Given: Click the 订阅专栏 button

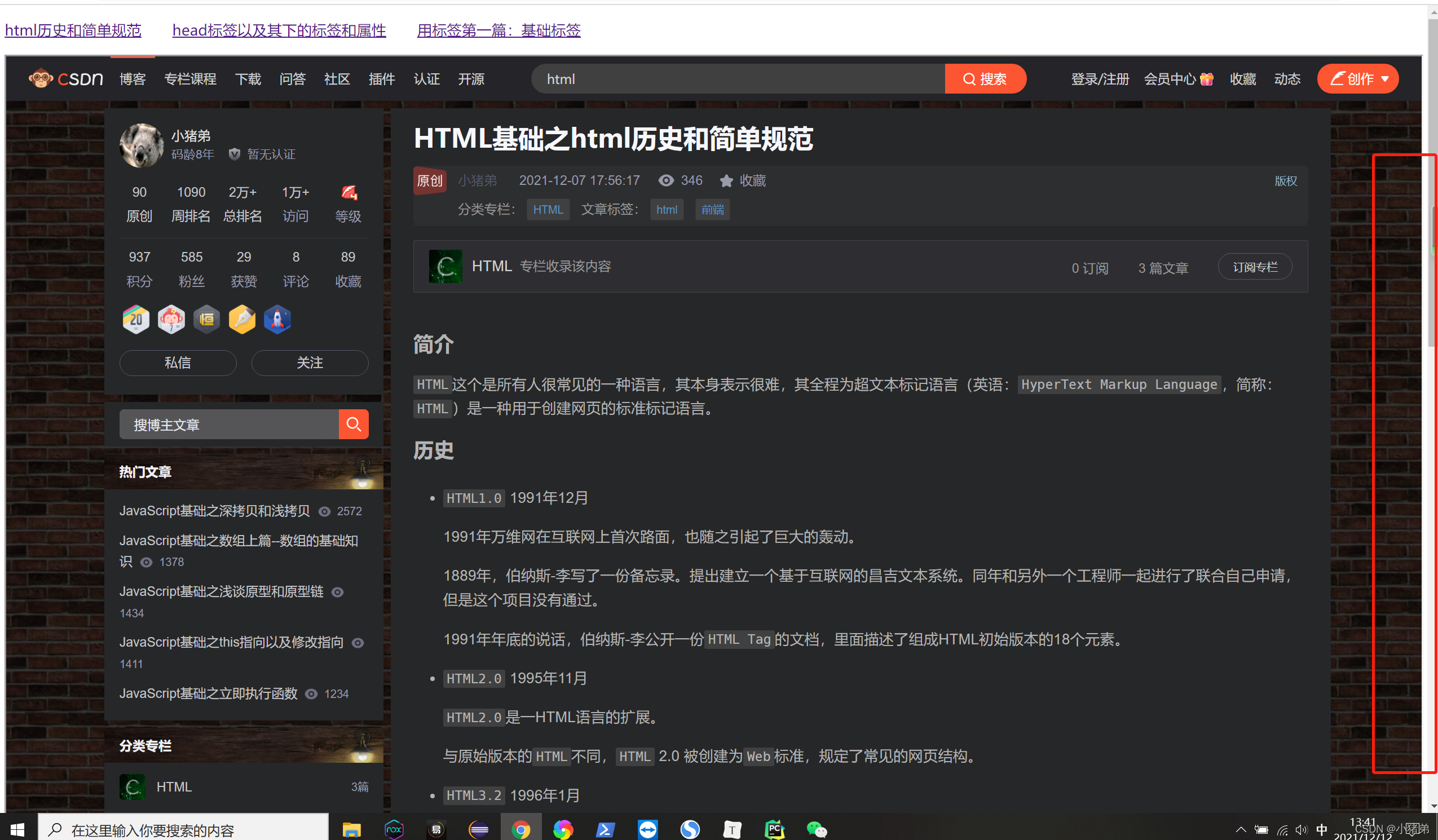Looking at the screenshot, I should (1255, 267).
